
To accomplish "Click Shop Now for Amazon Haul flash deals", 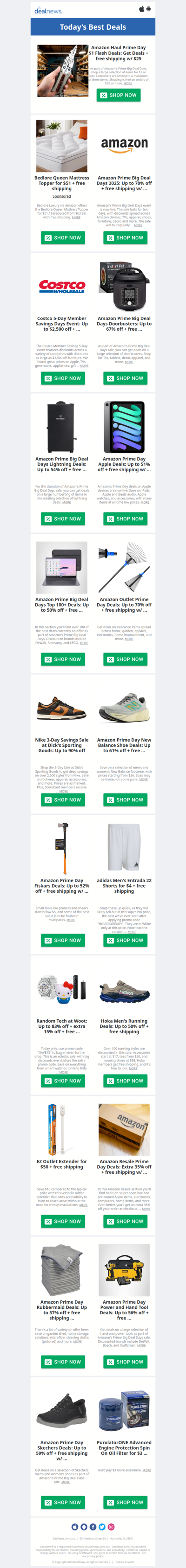I will (x=118, y=95).
